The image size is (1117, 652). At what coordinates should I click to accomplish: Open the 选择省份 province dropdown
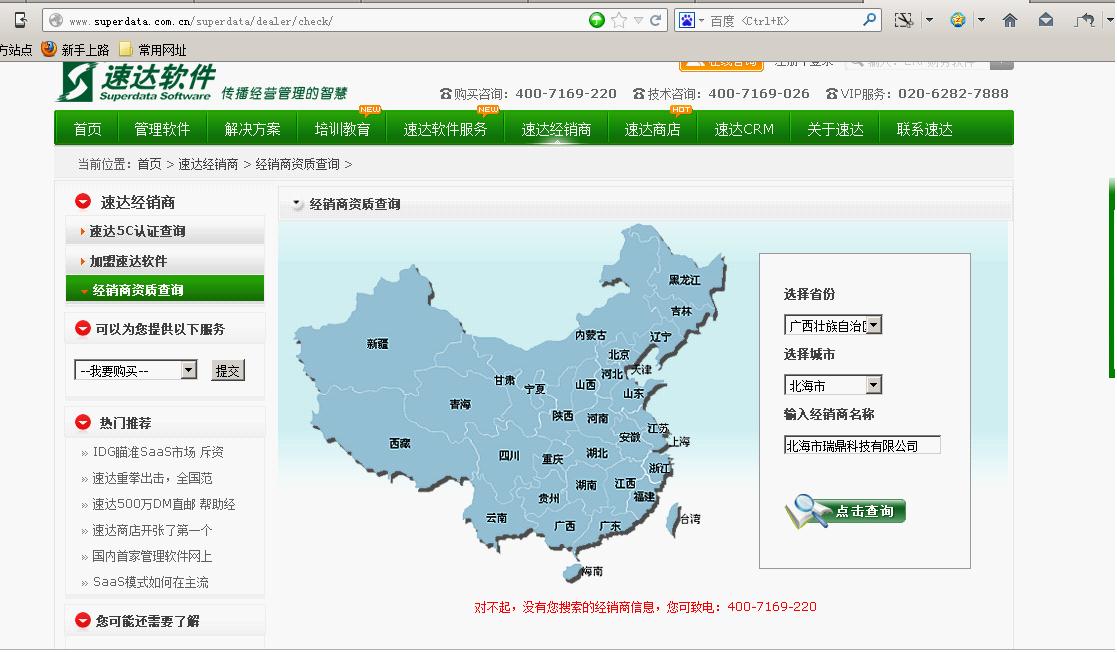[833, 325]
